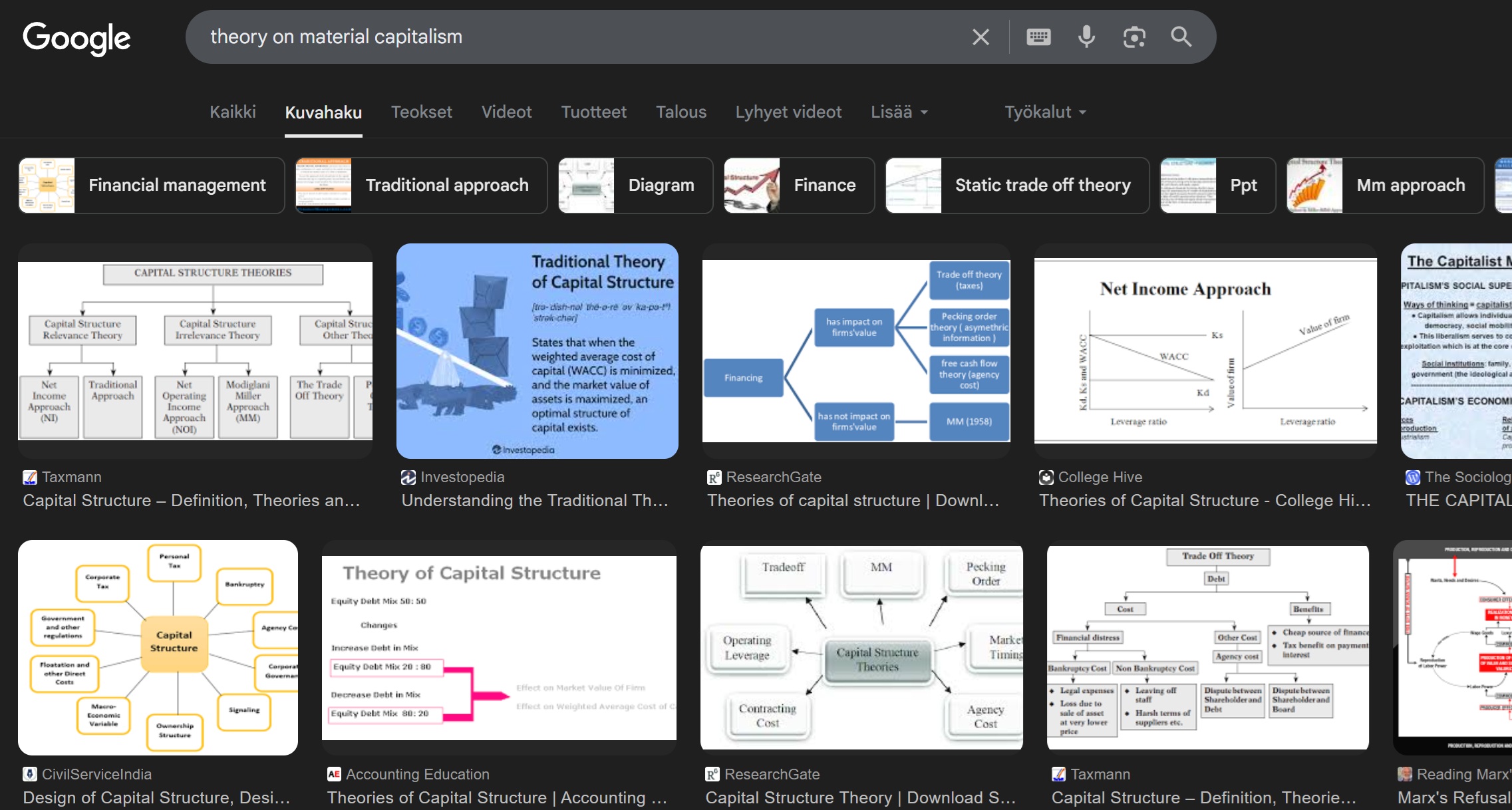Click ResearchGate favicon under Capital Structure Theory
This screenshot has height=810, width=1512.
tap(712, 774)
